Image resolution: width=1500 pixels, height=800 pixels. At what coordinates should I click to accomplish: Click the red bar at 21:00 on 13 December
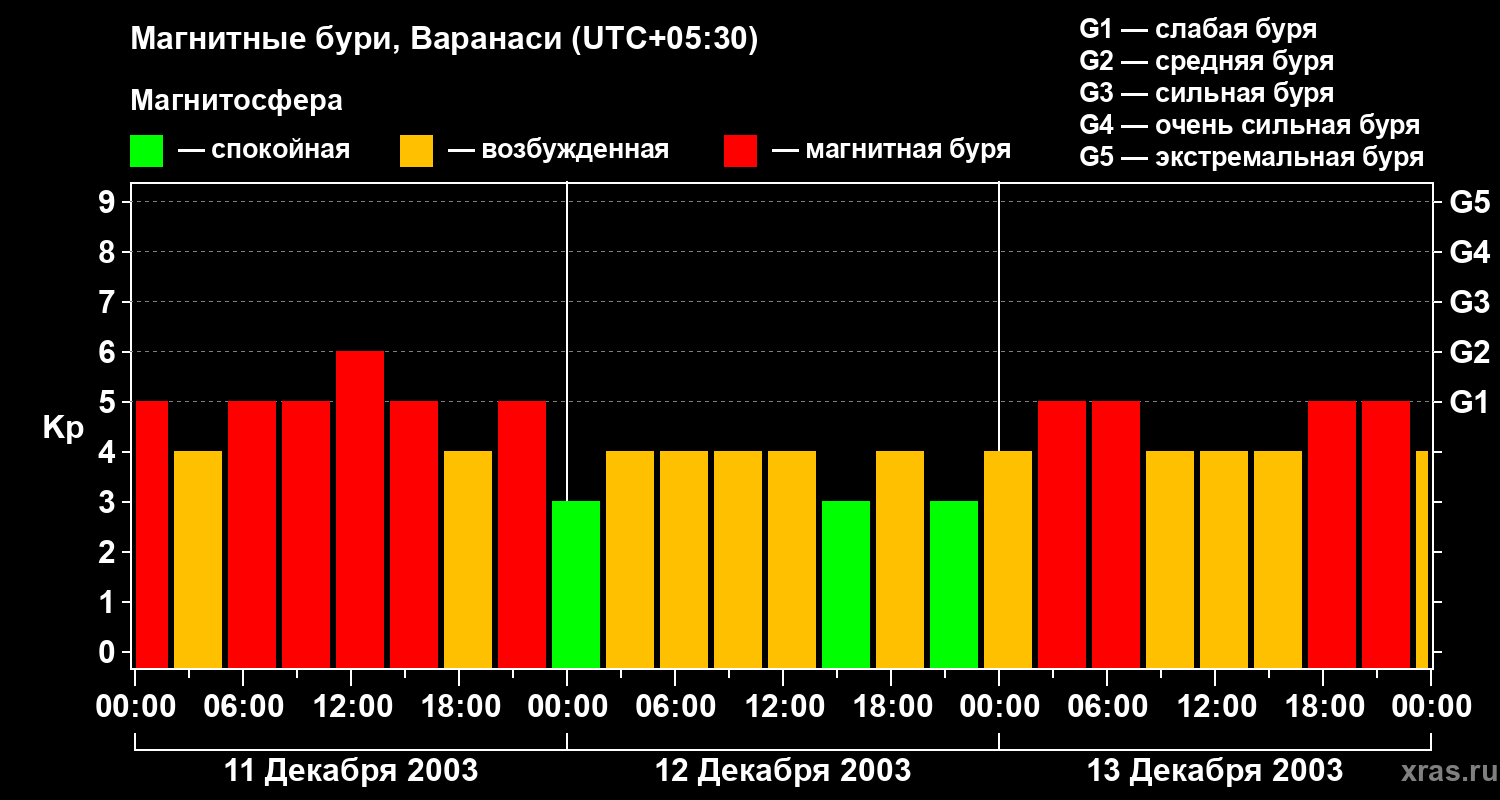click(x=1386, y=535)
